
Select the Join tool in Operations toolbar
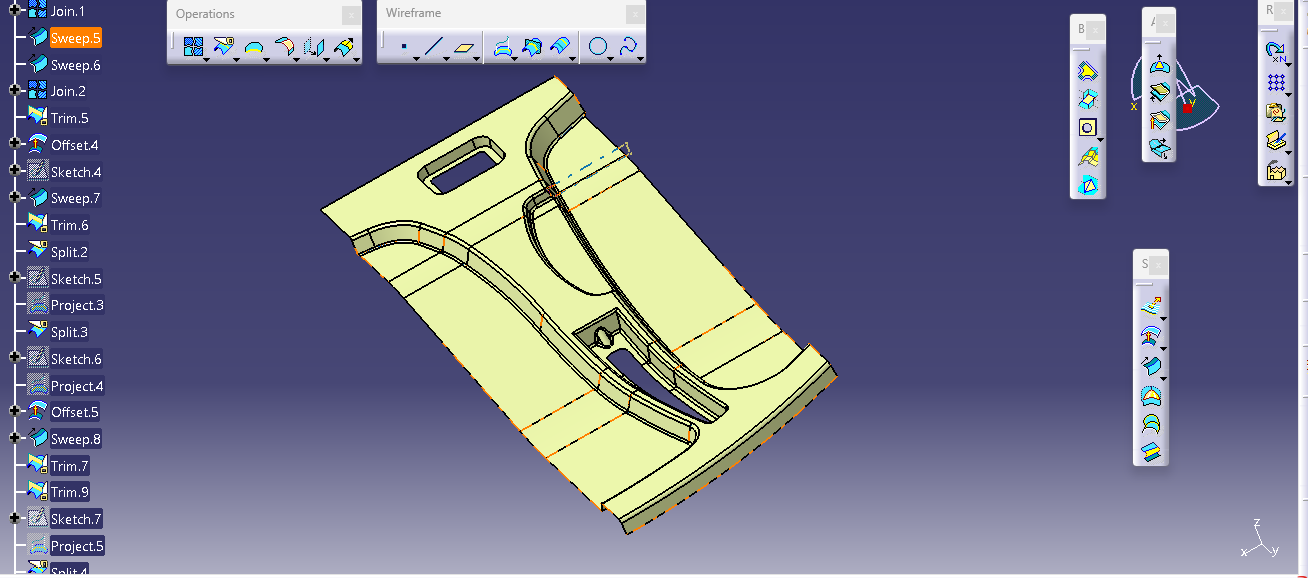point(193,46)
